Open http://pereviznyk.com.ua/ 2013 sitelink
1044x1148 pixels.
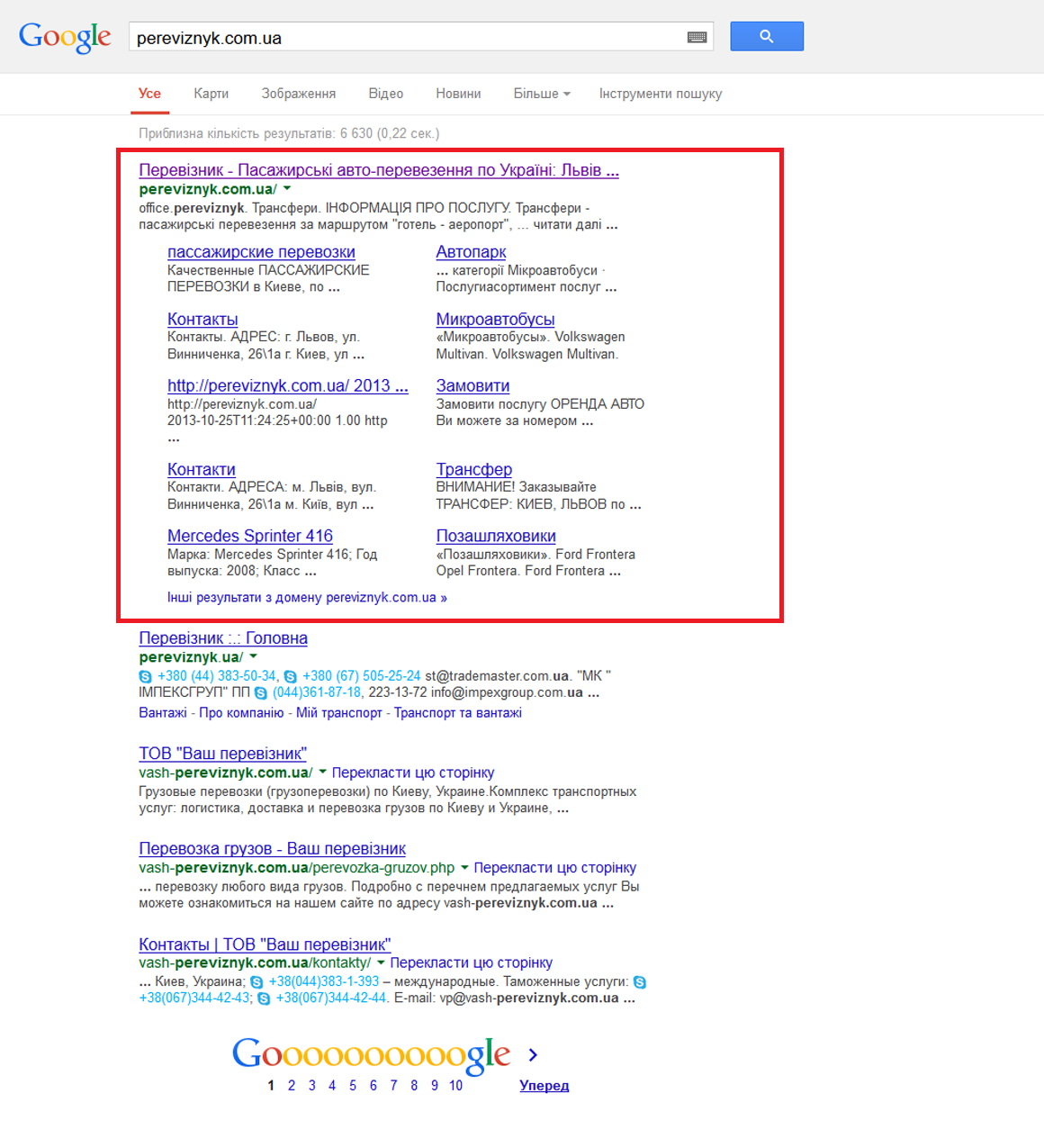pos(288,385)
